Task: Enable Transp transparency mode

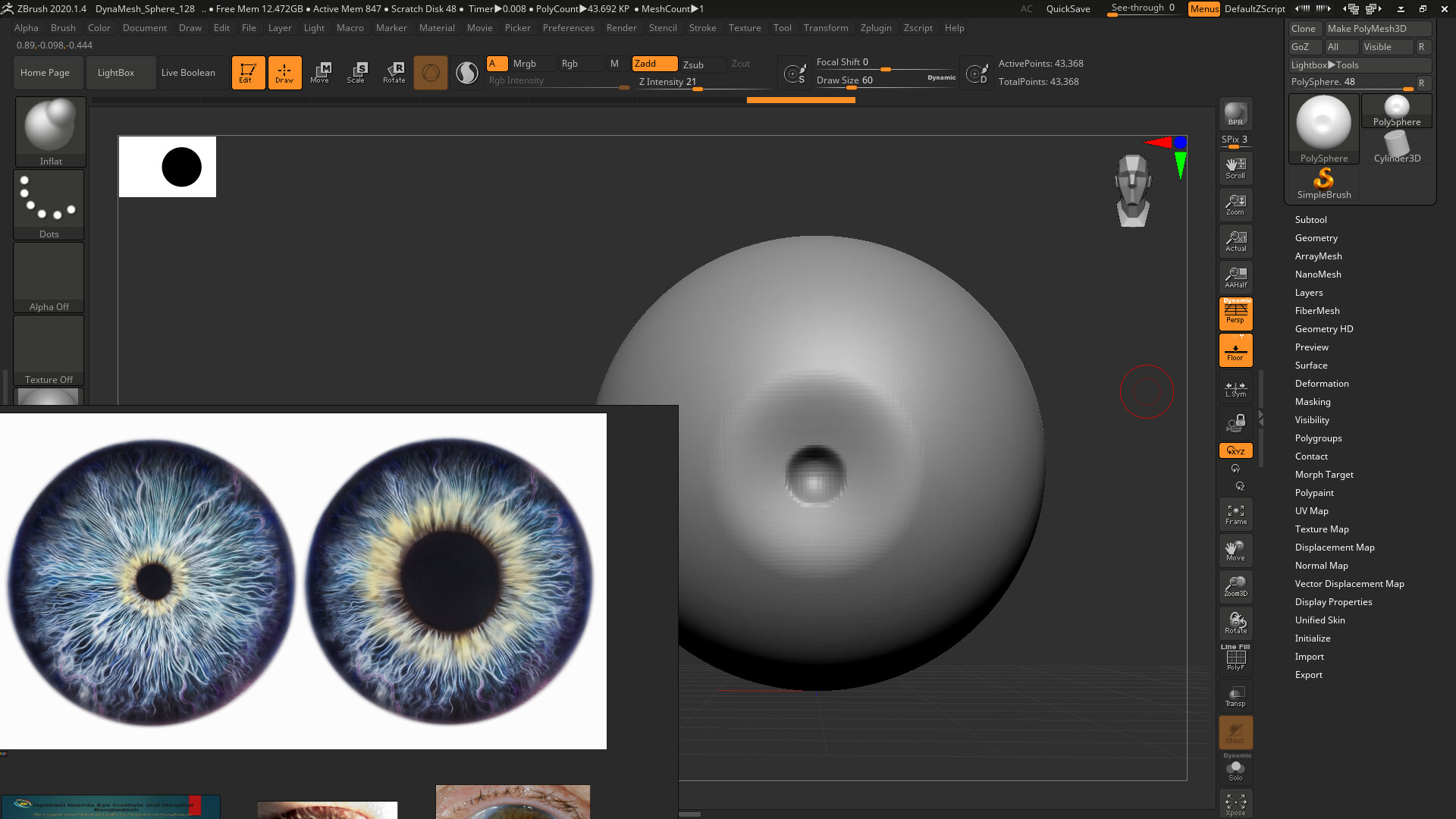Action: pos(1235,696)
